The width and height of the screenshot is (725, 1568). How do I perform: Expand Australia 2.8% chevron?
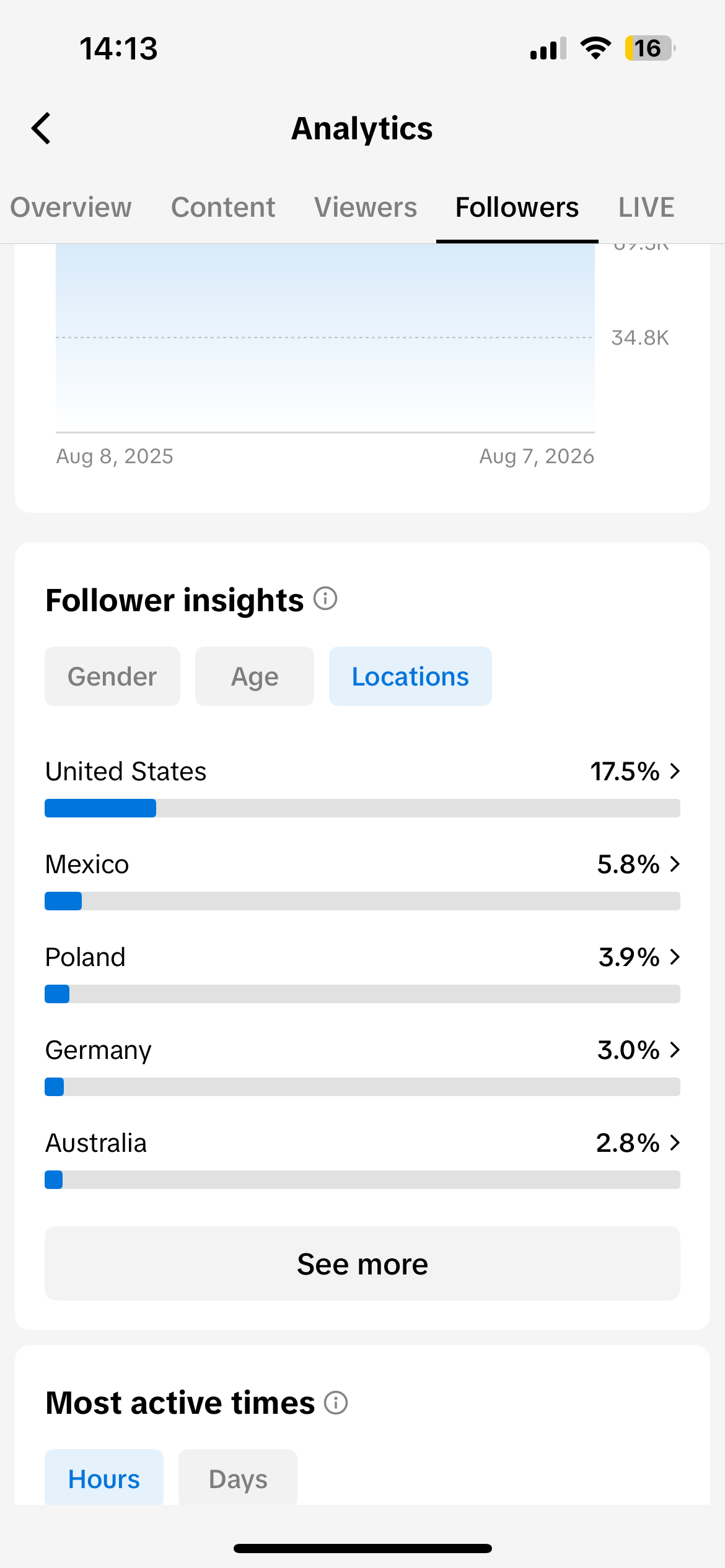(x=675, y=1143)
